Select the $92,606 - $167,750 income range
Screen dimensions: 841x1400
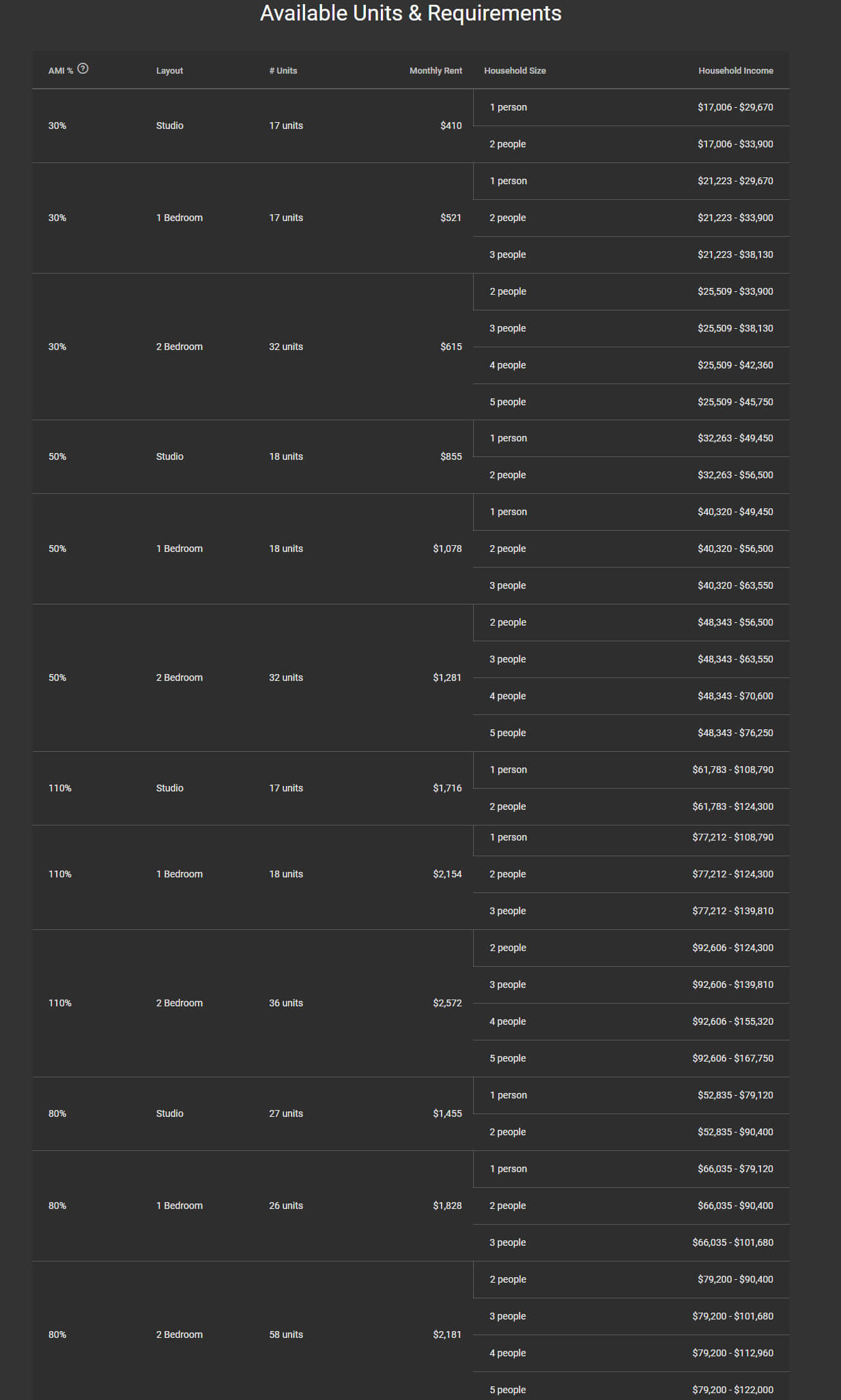click(732, 1058)
